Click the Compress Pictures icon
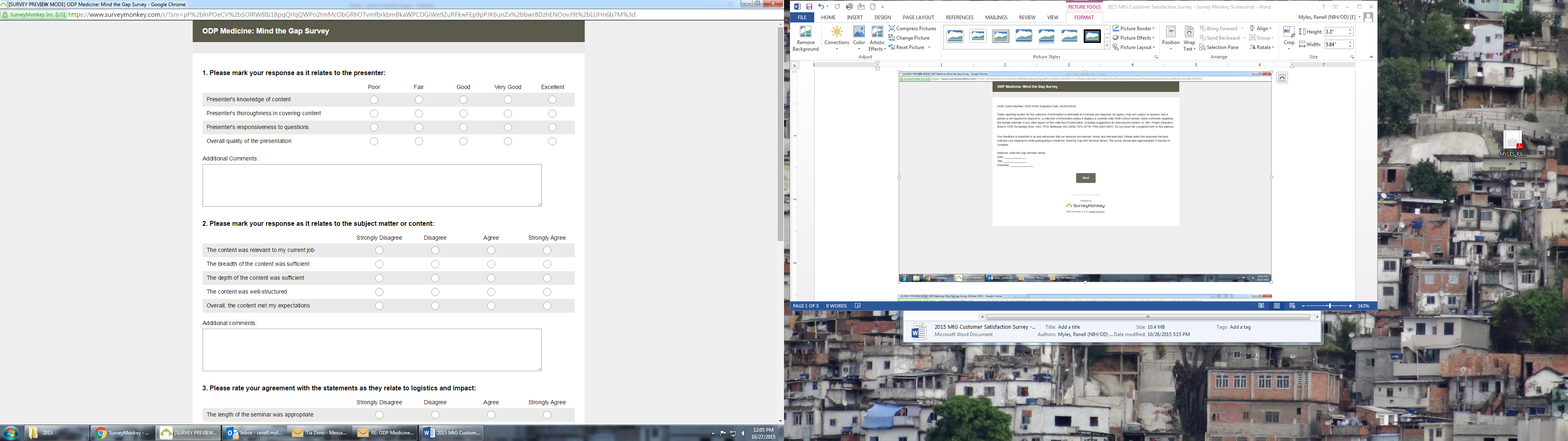Screen dimensions: 1568x441 tap(892, 29)
